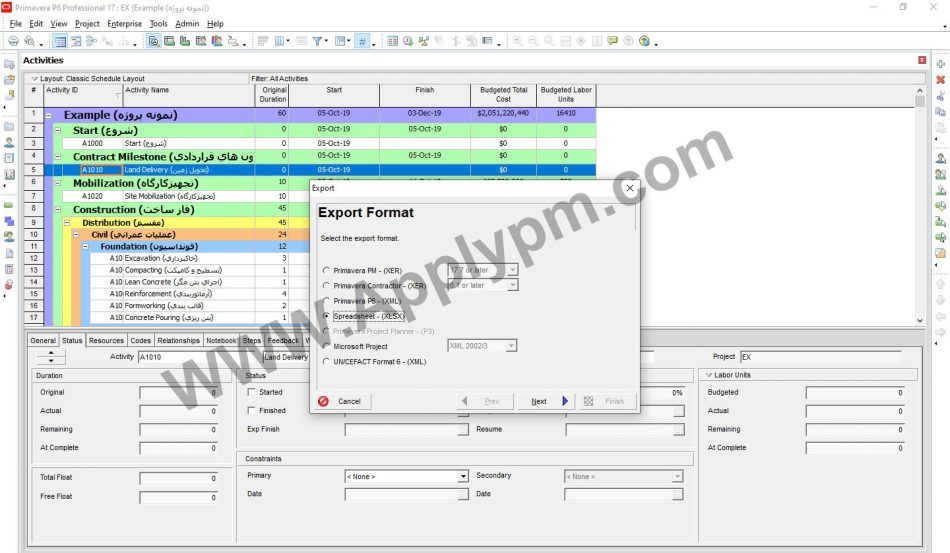The image size is (950, 553).
Task: Collapse the Construction WBS group
Action: click(x=58, y=210)
